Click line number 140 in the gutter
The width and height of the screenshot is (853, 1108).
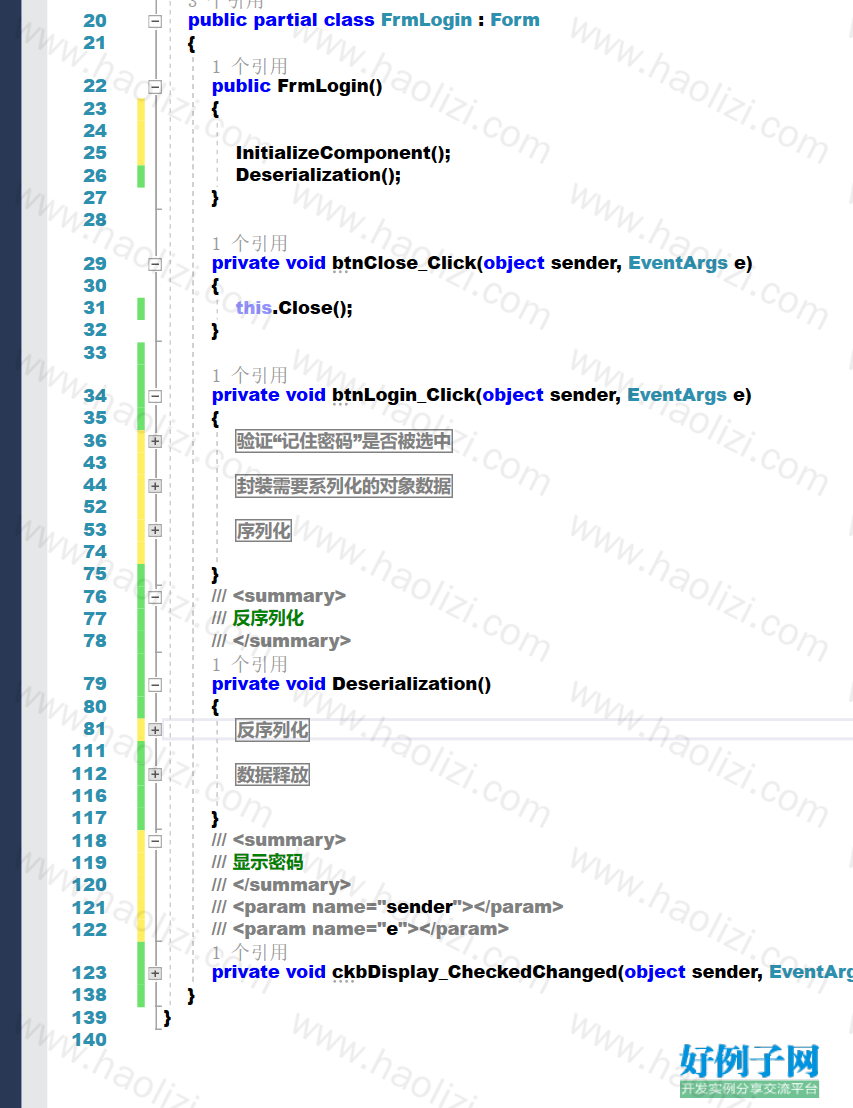89,1040
